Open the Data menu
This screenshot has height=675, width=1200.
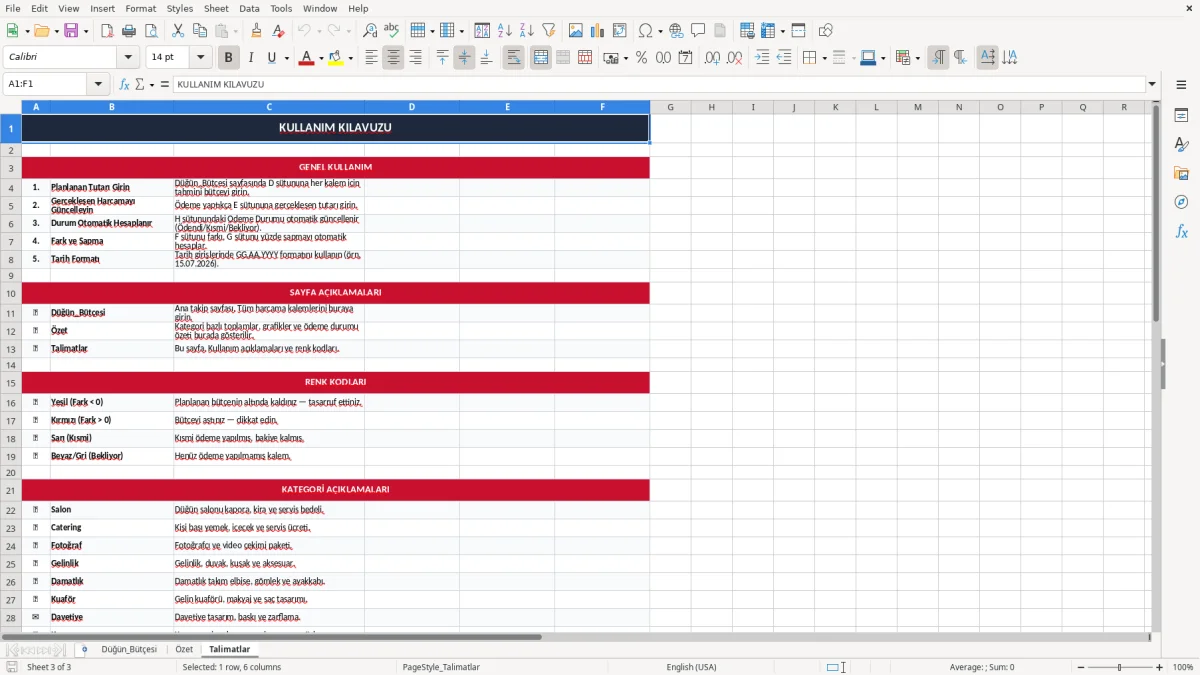(x=249, y=8)
